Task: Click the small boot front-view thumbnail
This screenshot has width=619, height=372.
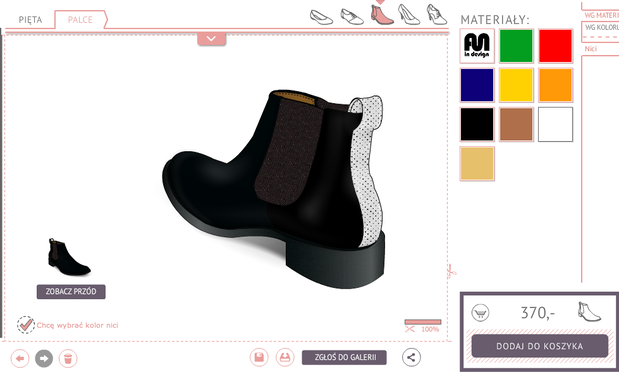Action: point(69,257)
